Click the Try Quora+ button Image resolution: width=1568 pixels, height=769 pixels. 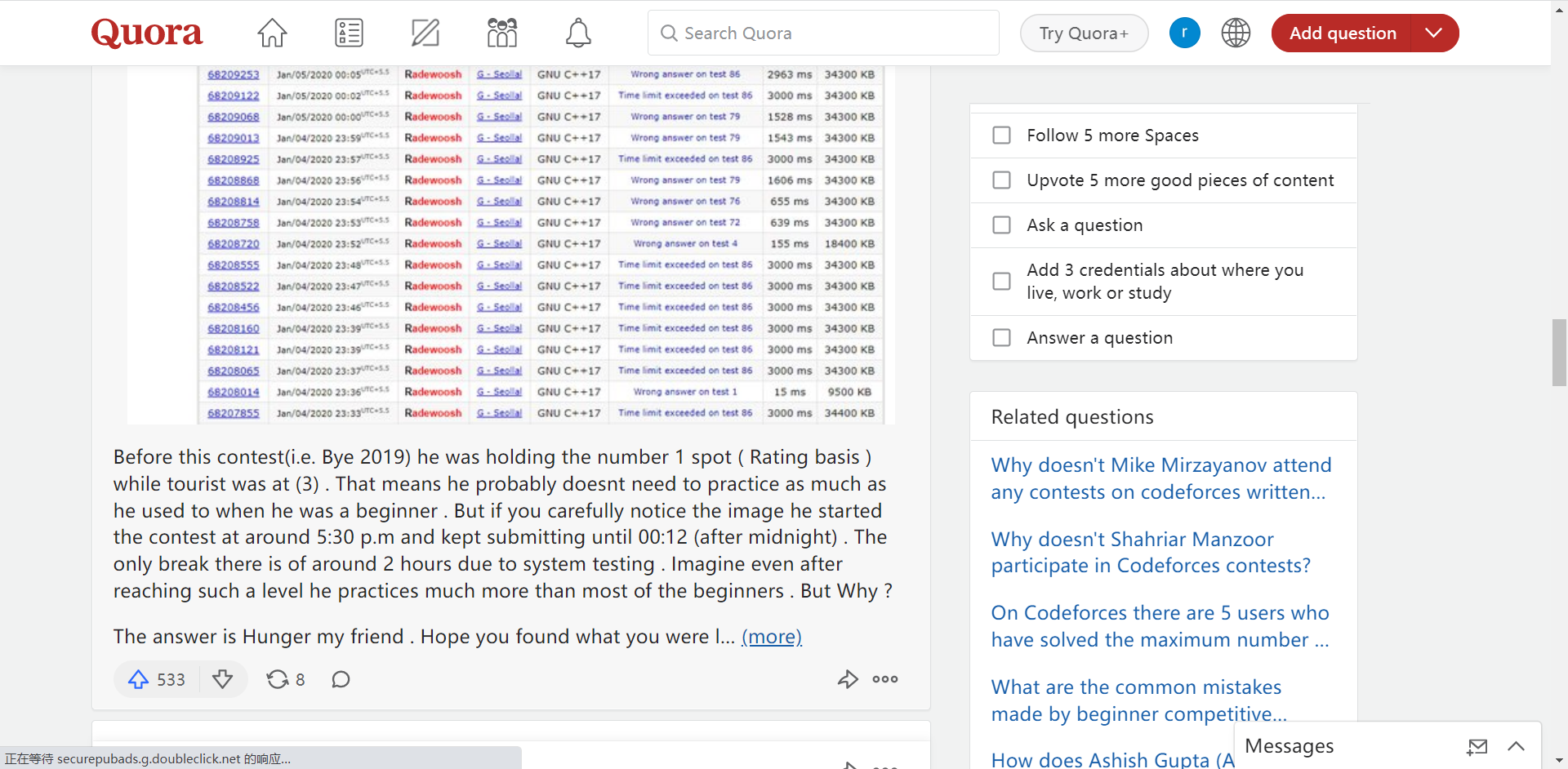click(1084, 33)
